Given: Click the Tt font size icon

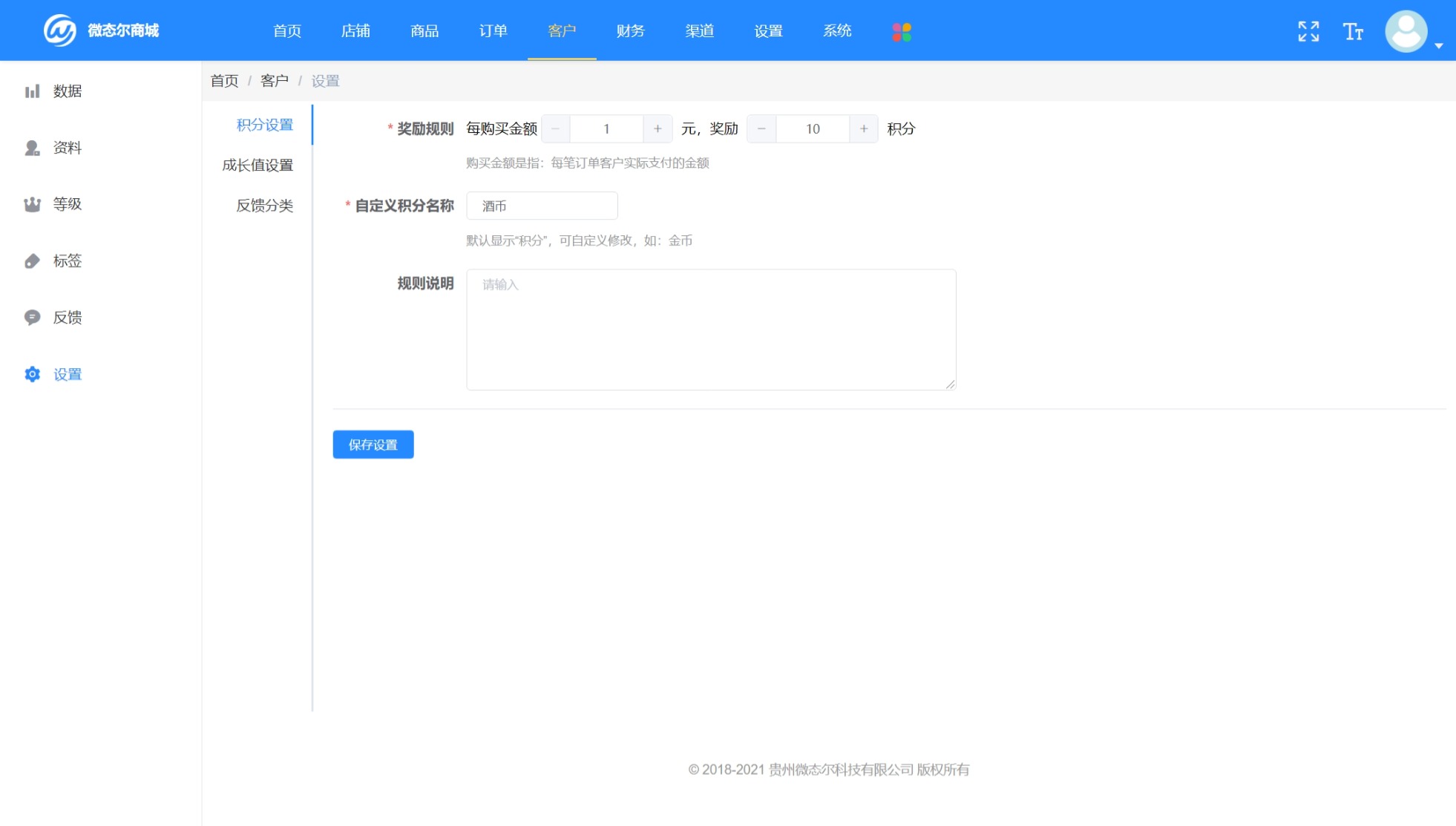Looking at the screenshot, I should [1353, 31].
